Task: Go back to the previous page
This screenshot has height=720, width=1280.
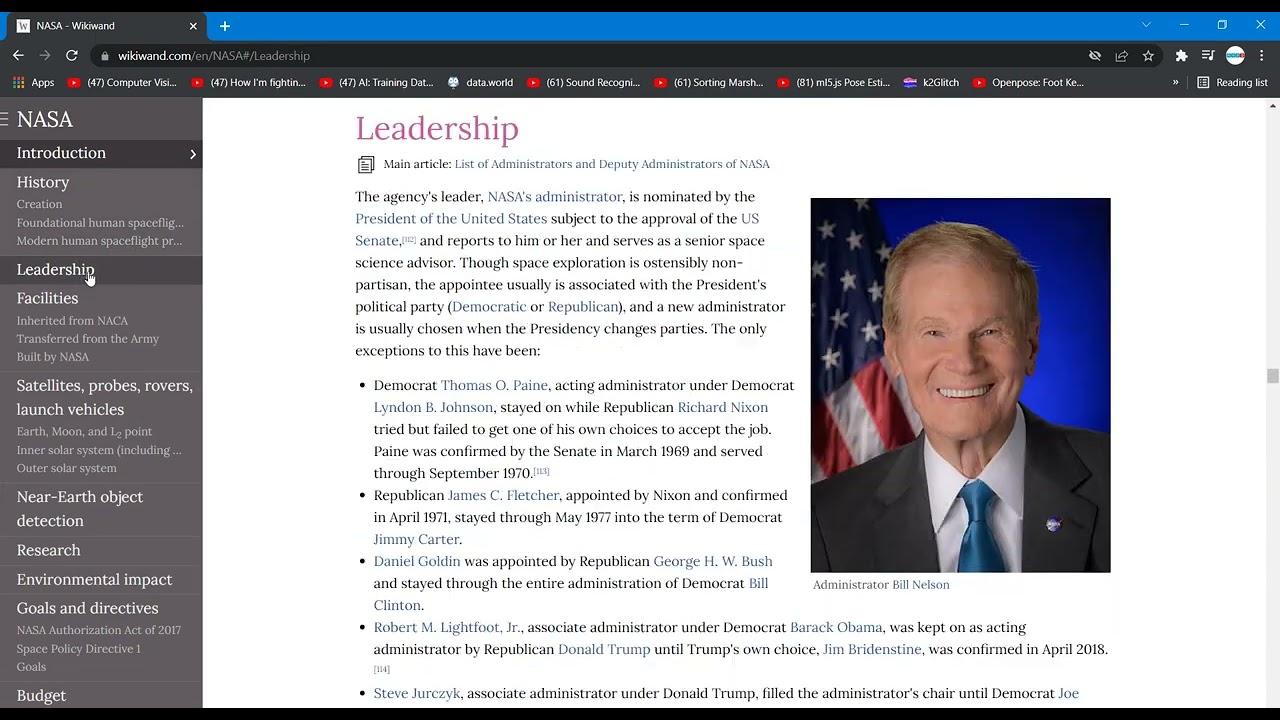Action: point(18,56)
